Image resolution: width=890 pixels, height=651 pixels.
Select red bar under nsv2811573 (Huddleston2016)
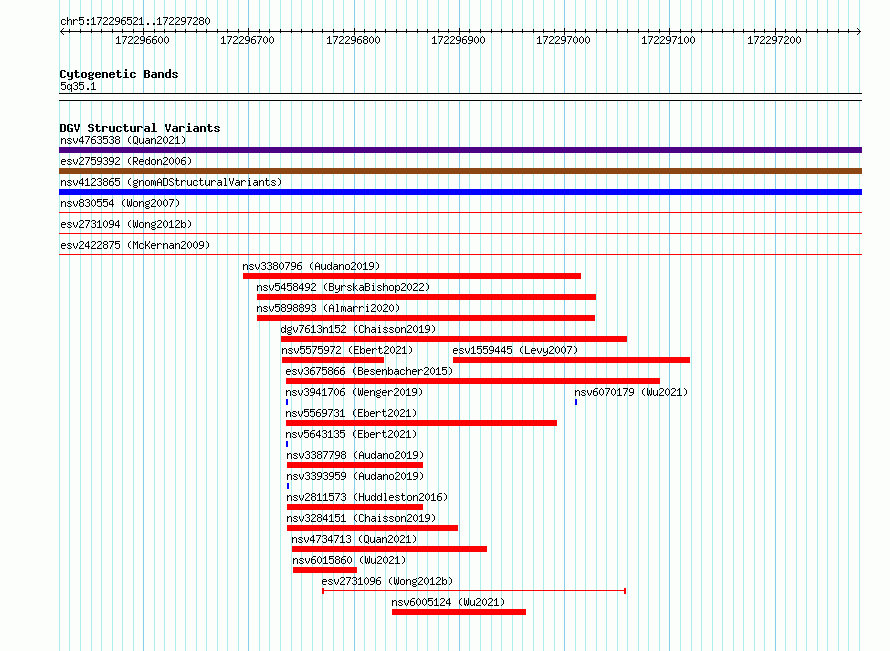[x=355, y=507]
